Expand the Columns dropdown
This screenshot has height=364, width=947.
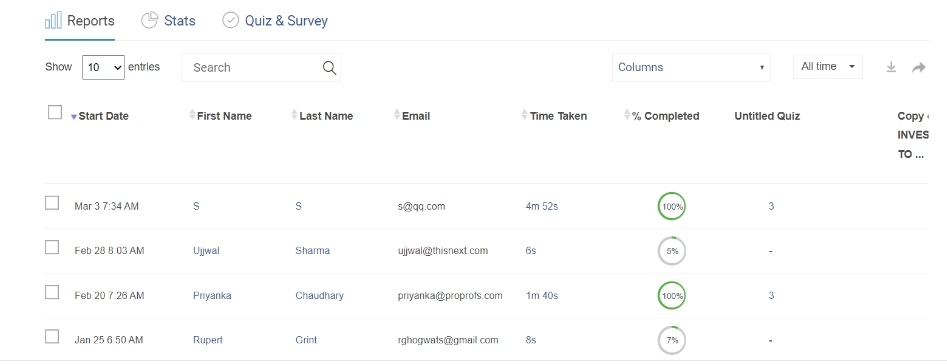point(691,68)
